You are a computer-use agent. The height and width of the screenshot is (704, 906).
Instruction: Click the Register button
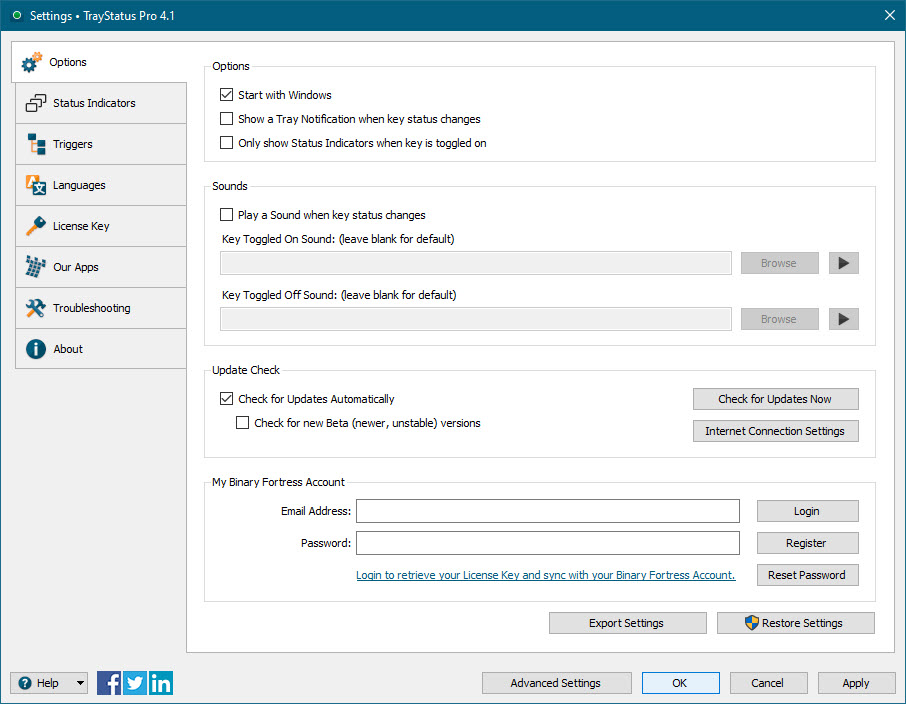[x=807, y=543]
